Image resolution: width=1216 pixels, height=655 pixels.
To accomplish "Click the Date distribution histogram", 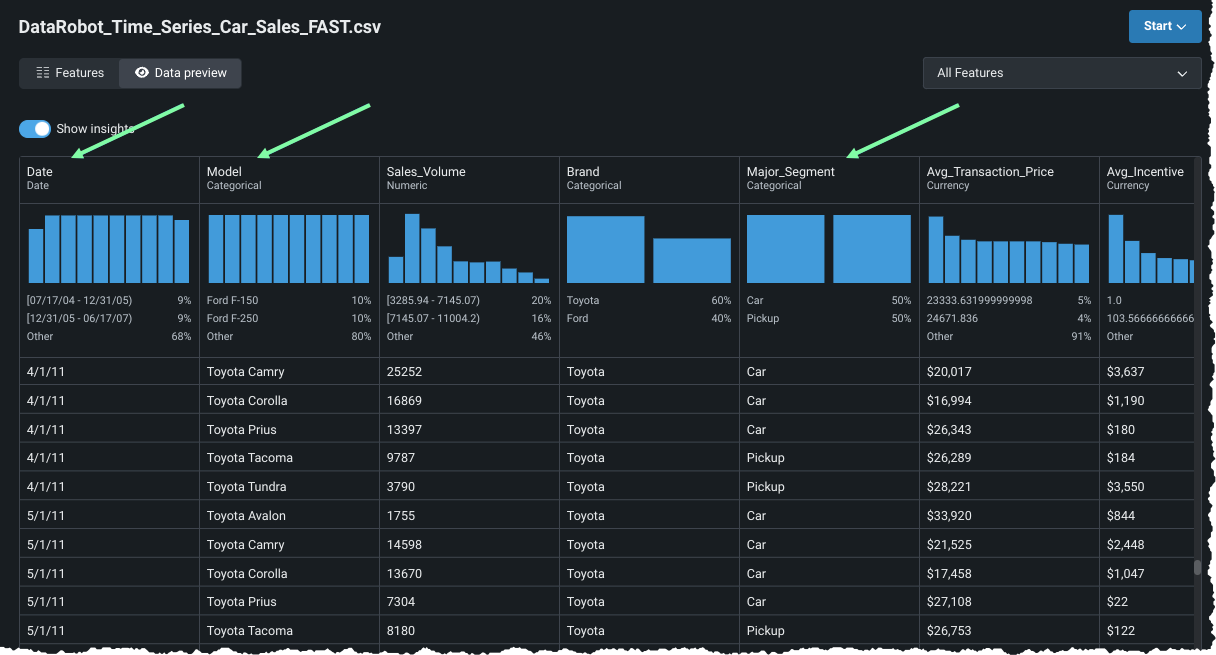I will coord(108,249).
